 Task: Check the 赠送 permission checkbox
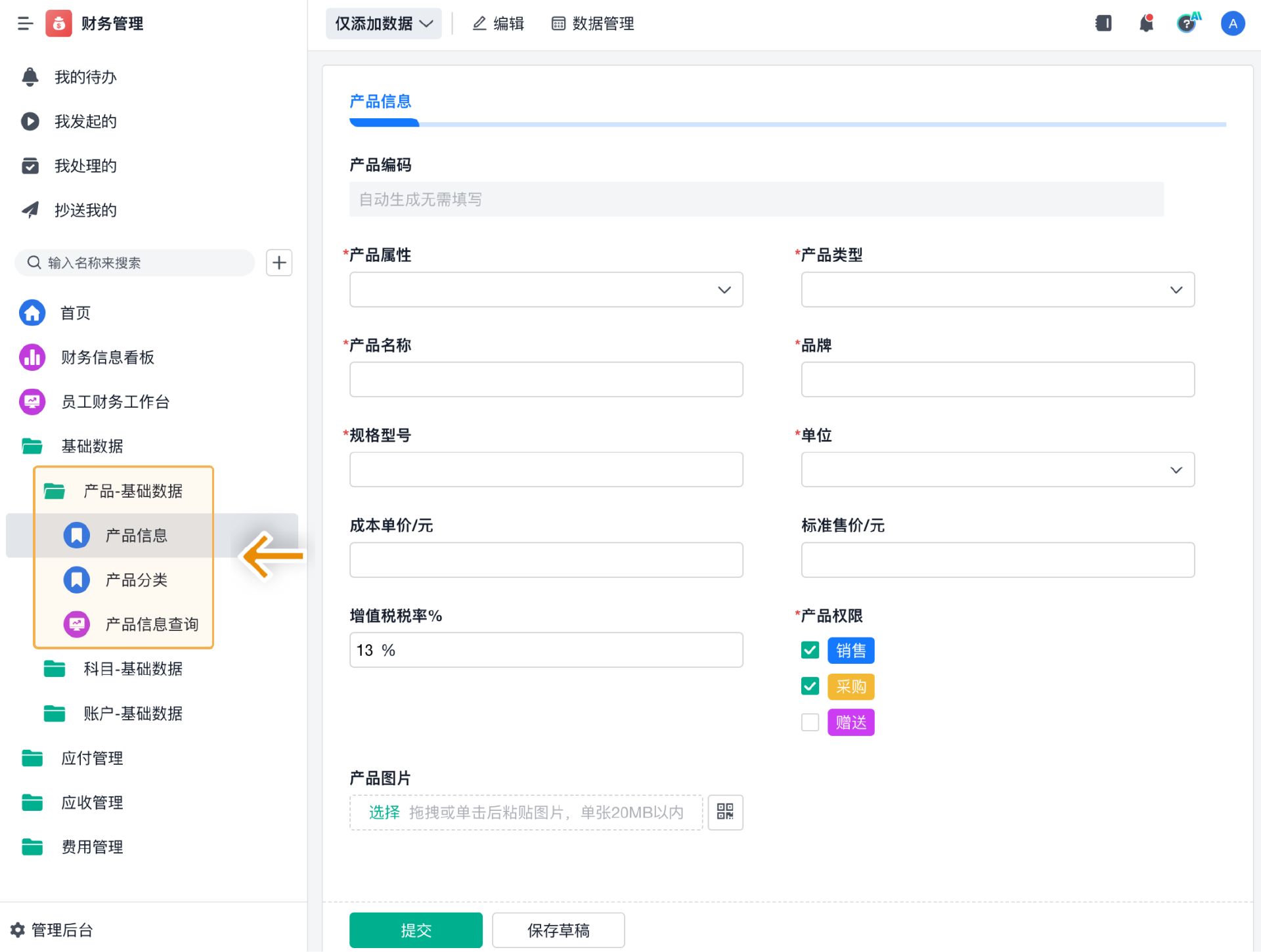coord(810,722)
